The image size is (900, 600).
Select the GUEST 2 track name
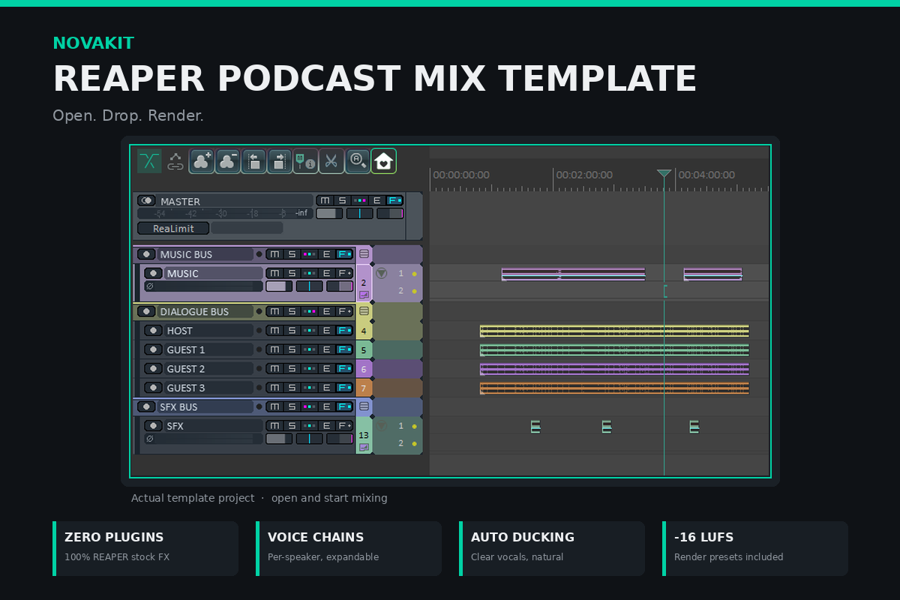pos(185,369)
